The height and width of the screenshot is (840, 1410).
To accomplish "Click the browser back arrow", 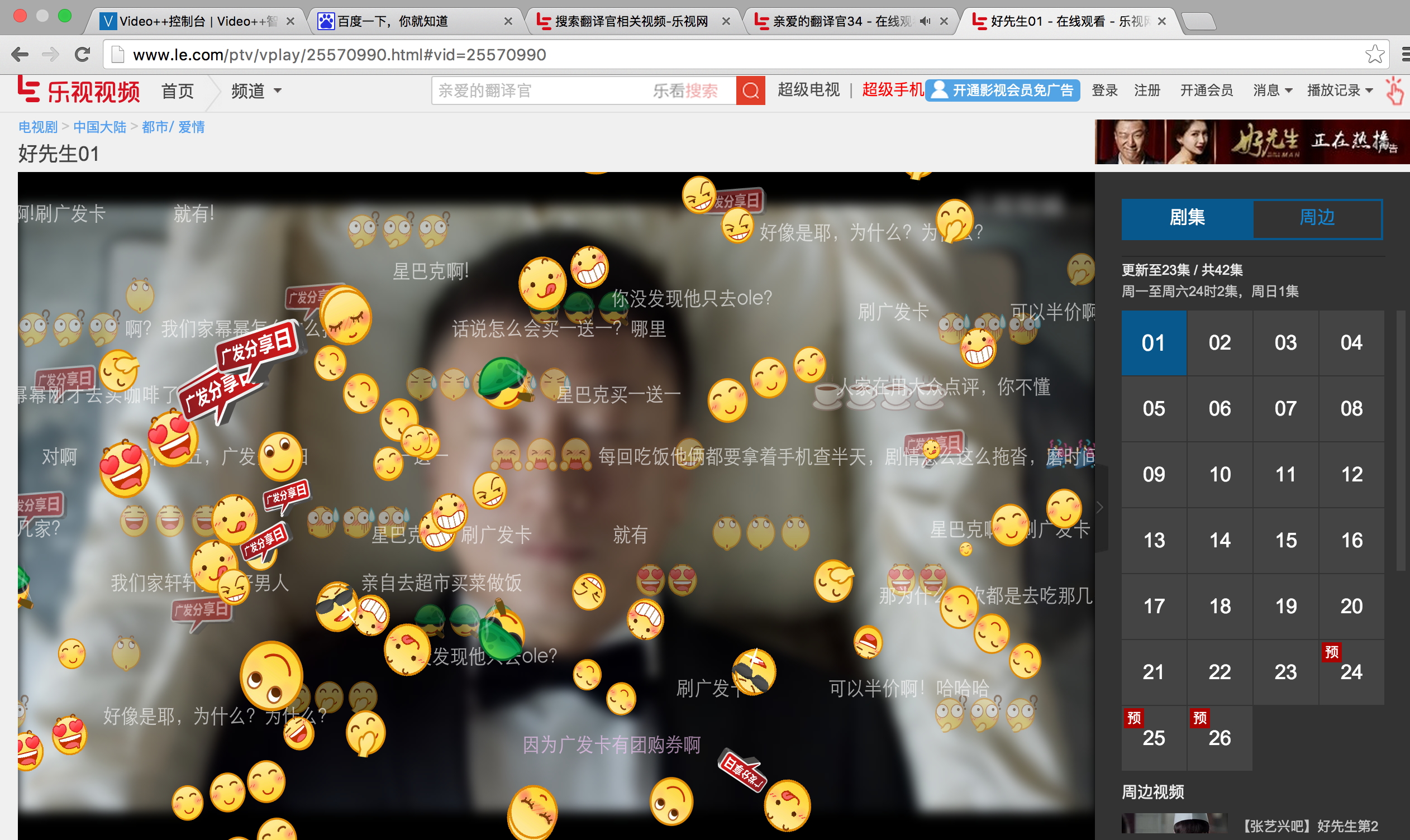I will (x=20, y=55).
